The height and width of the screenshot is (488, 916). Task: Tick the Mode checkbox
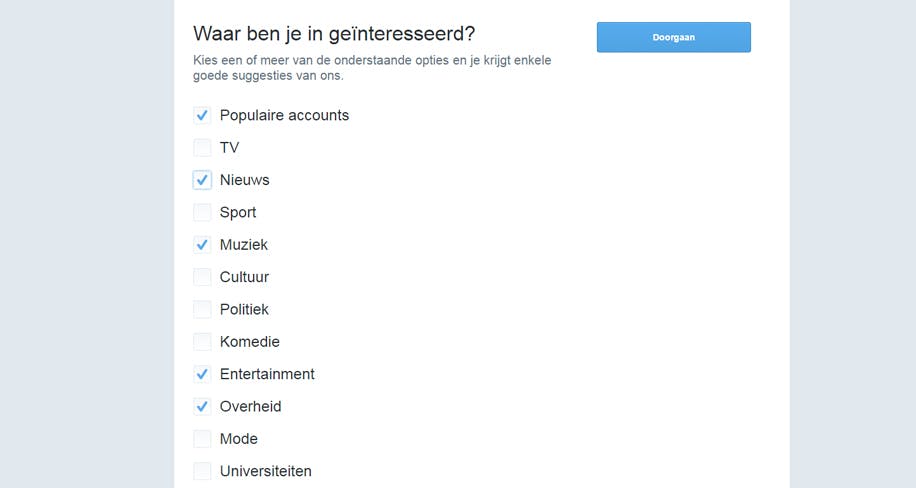tap(202, 439)
